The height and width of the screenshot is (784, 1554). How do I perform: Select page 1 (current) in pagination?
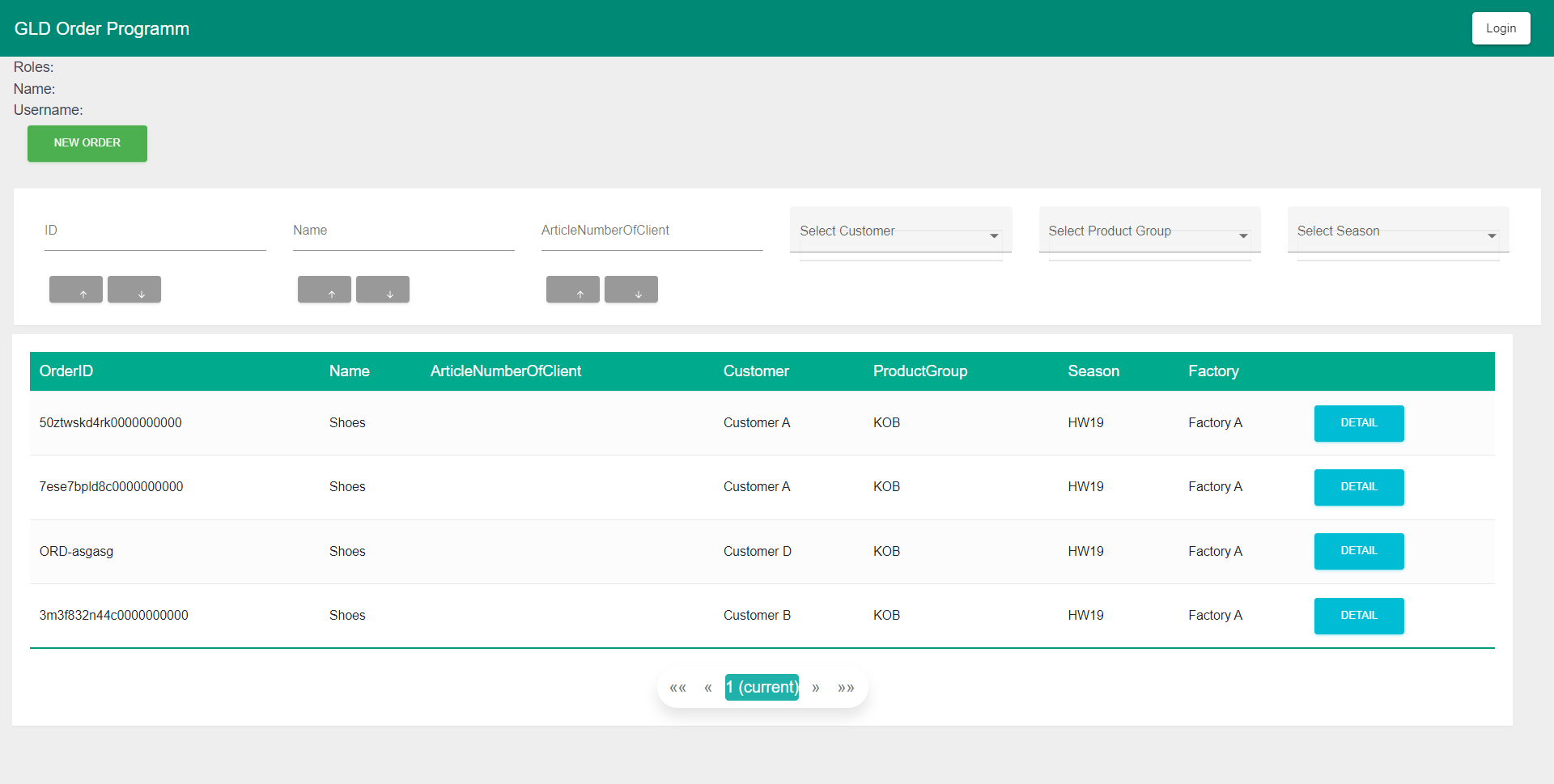[x=762, y=688]
